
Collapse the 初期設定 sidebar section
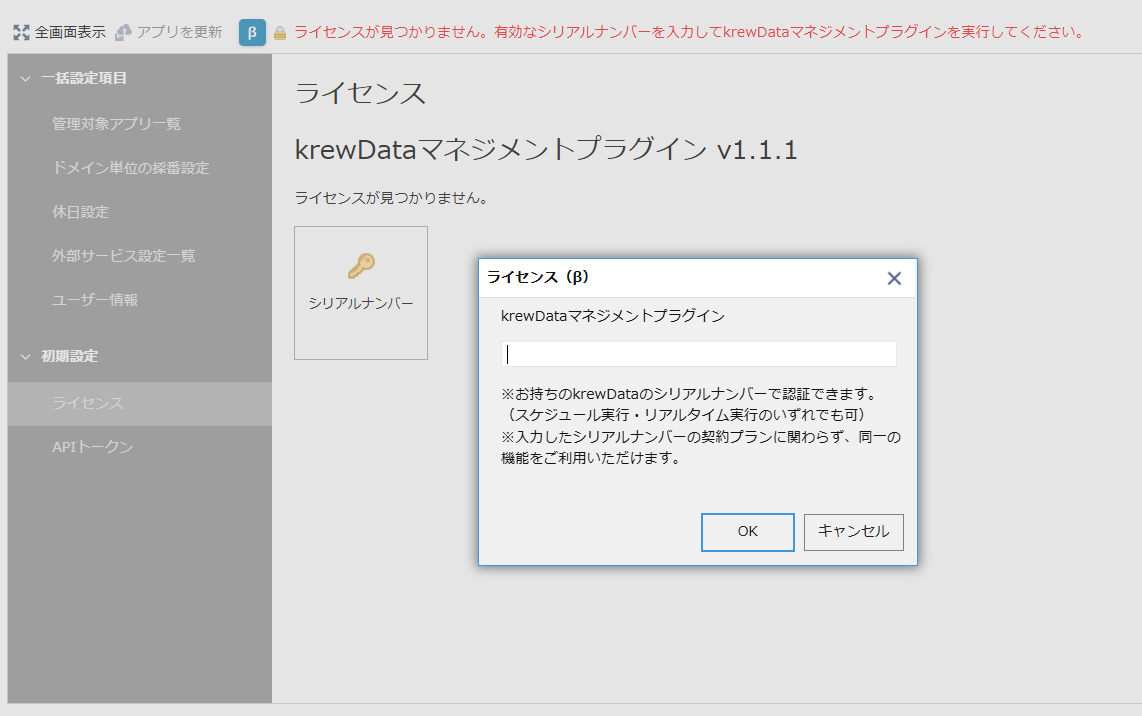(x=26, y=356)
